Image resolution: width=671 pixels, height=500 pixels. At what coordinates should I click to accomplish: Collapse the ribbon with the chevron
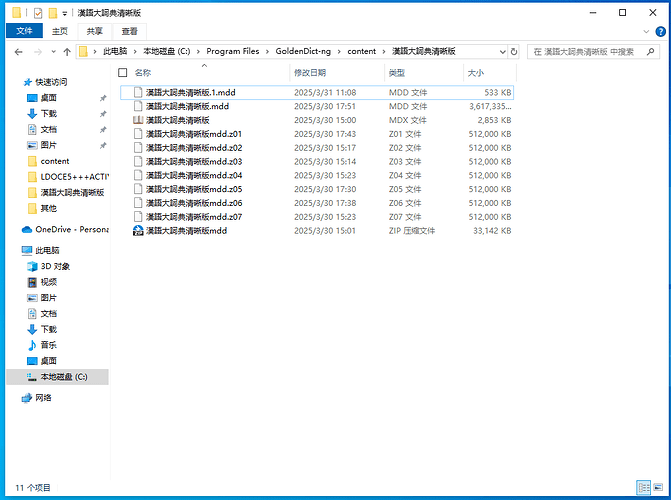coord(646,31)
